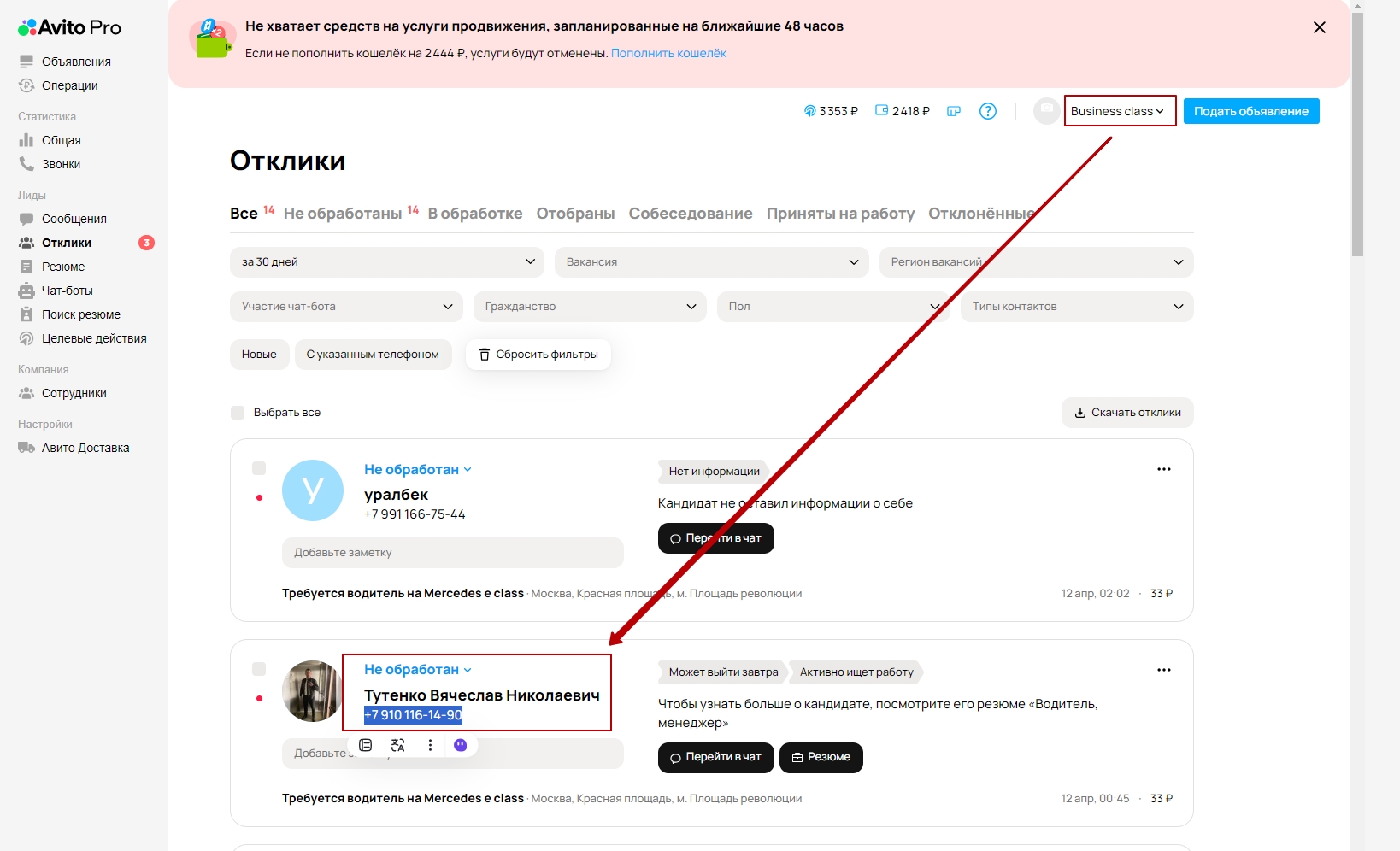Click the purple assistant icon in the selection popup
The image size is (1400, 851).
click(461, 745)
